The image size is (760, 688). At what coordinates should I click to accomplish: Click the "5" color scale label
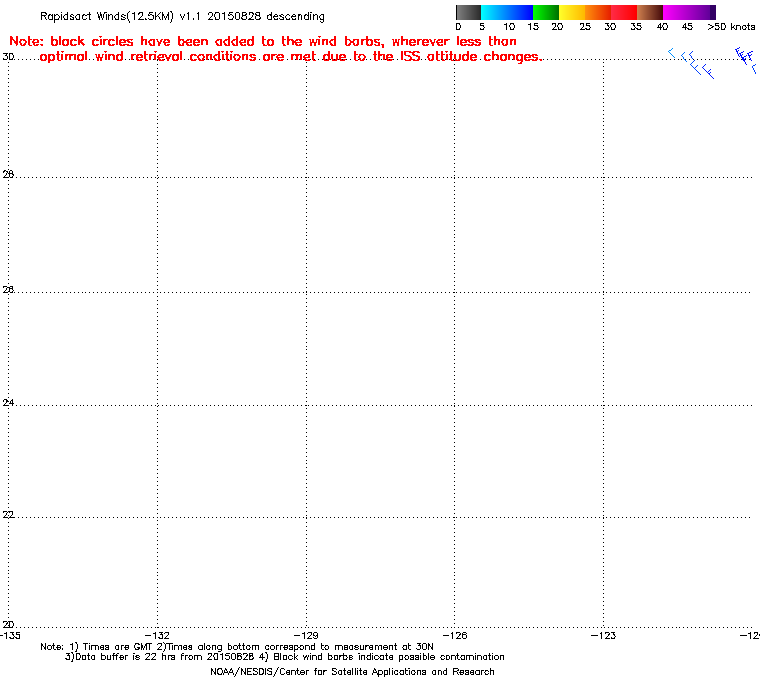[x=482, y=27]
